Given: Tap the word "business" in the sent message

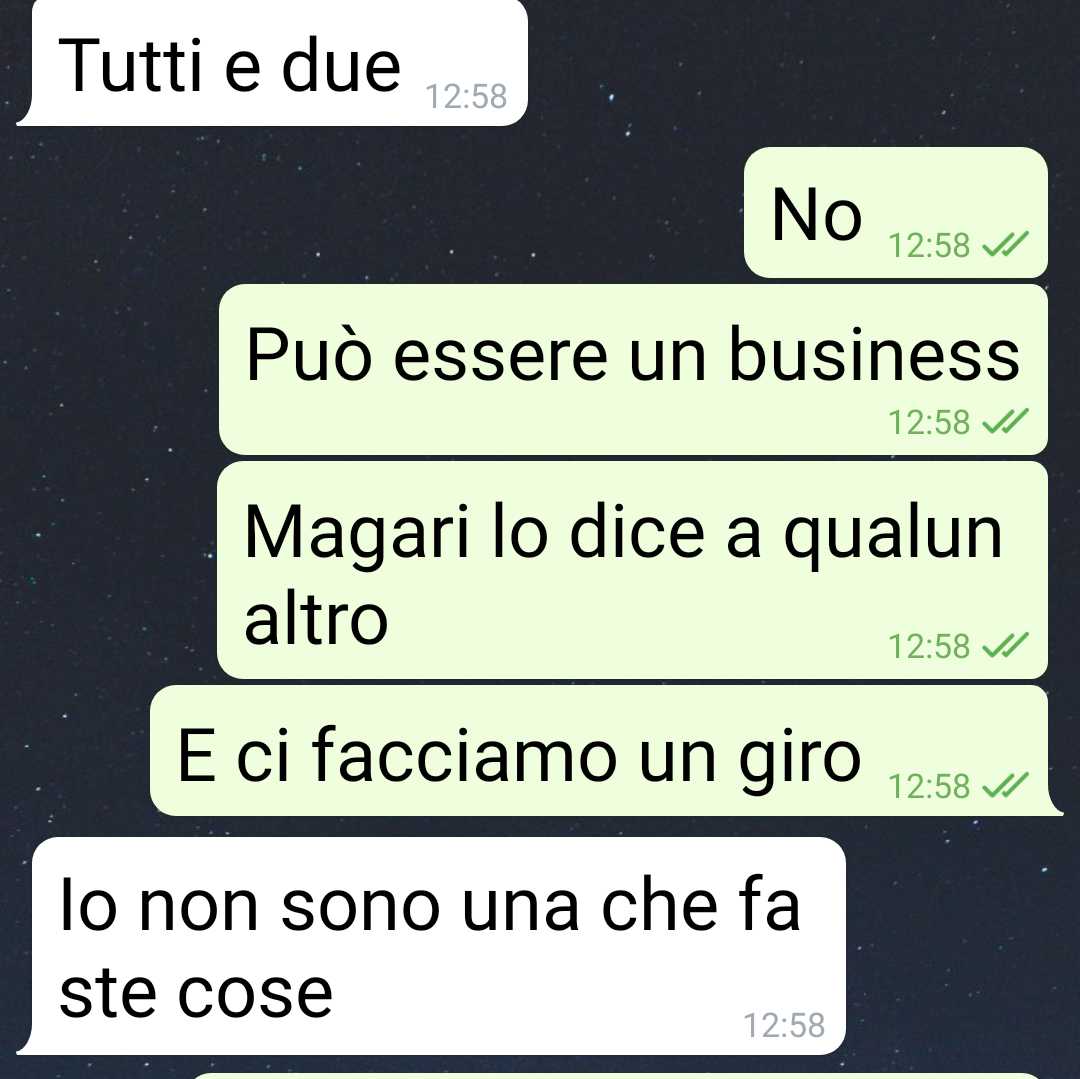Looking at the screenshot, I should click(x=874, y=355).
